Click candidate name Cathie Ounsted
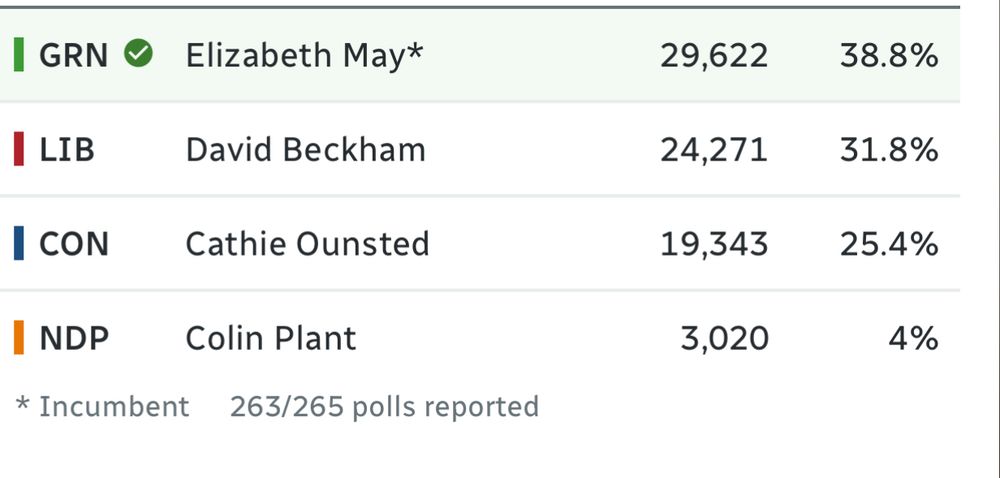The width and height of the screenshot is (1000, 478). coord(307,244)
